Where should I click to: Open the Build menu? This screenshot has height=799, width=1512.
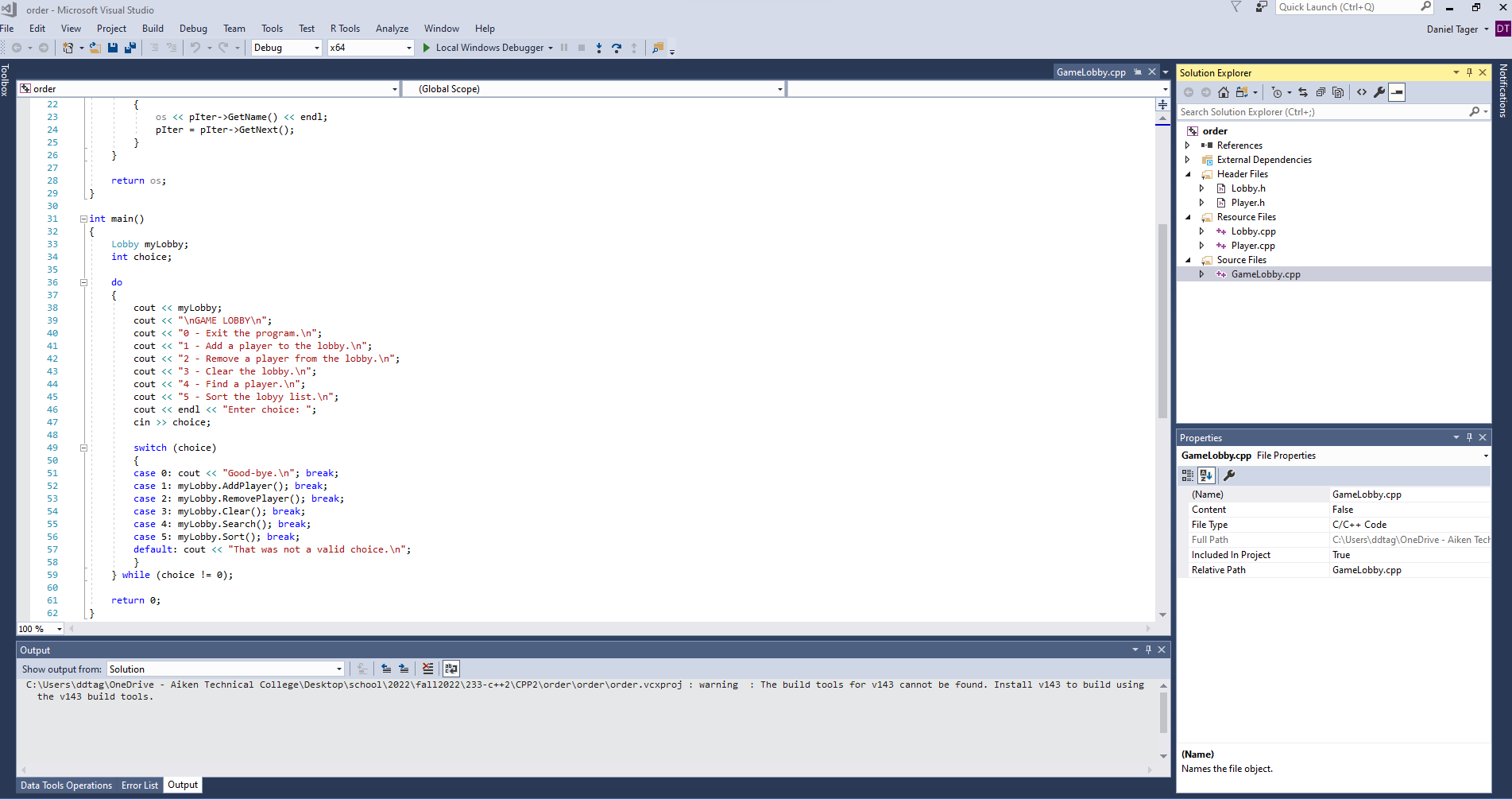pyautogui.click(x=153, y=29)
